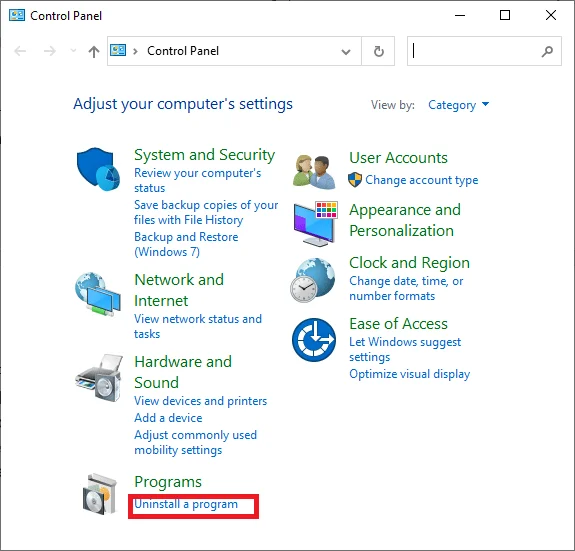Screen dimensions: 575x551
Task: Click Backup and Restore (Windows 7)
Action: (186, 245)
